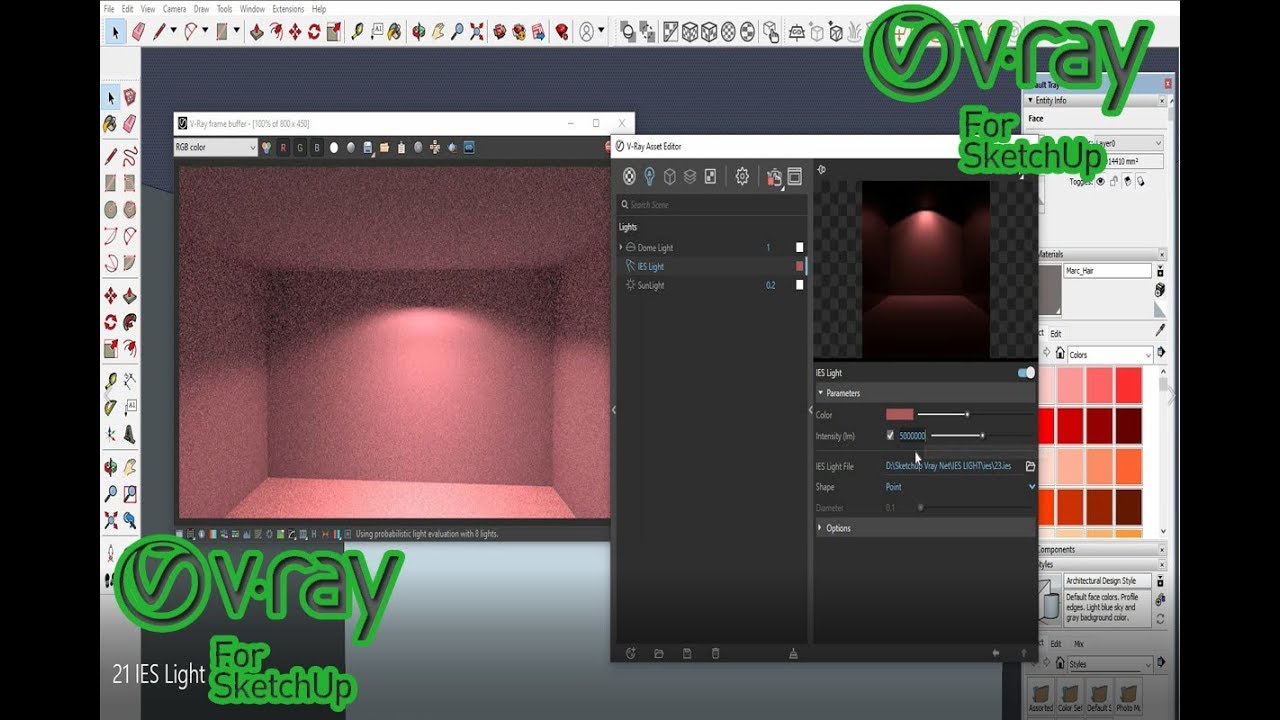Open the Colors material library dropdown
This screenshot has height=720, width=1280.
(x=1110, y=355)
